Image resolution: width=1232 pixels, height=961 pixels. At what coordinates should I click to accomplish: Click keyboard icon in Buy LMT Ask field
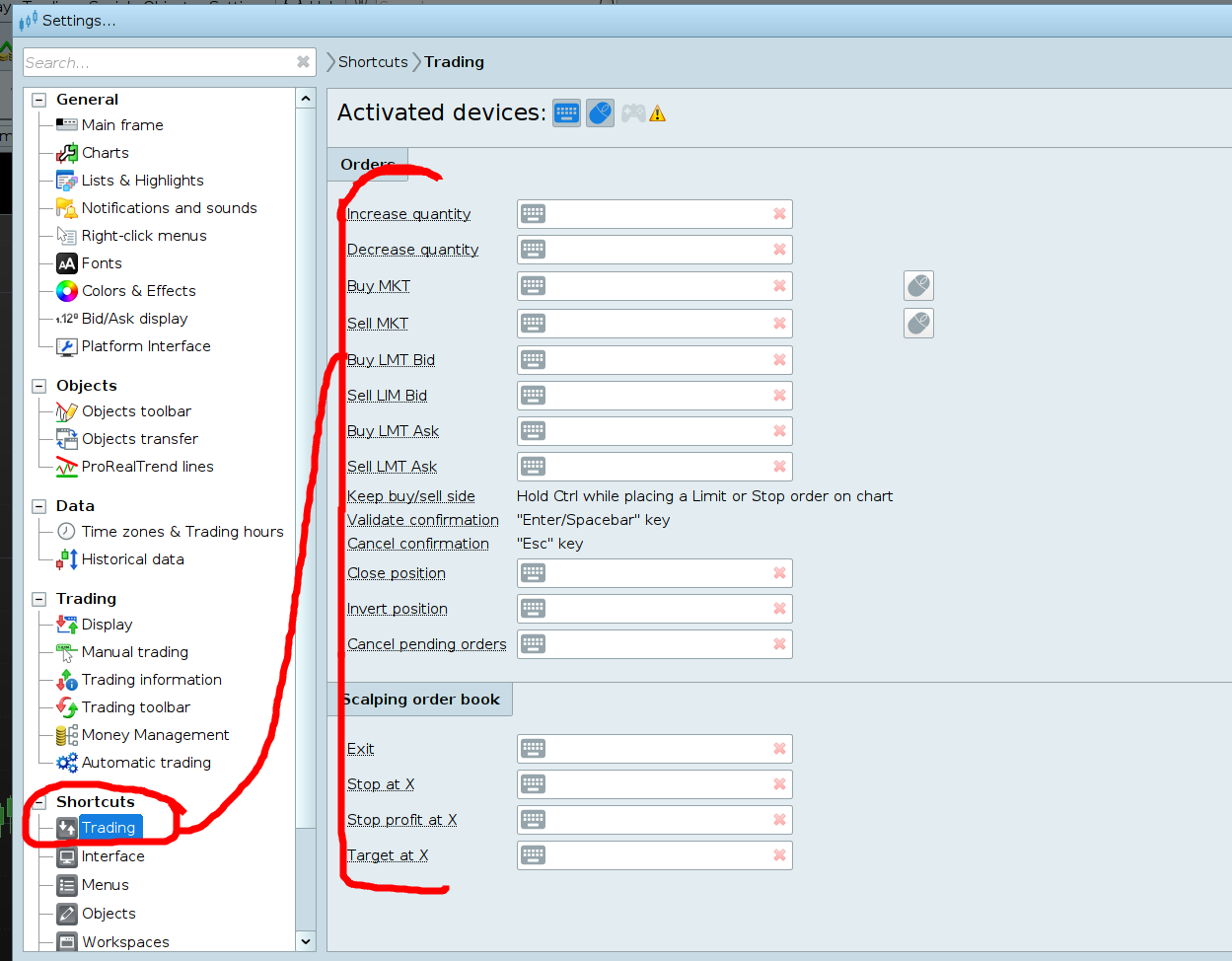[x=533, y=431]
